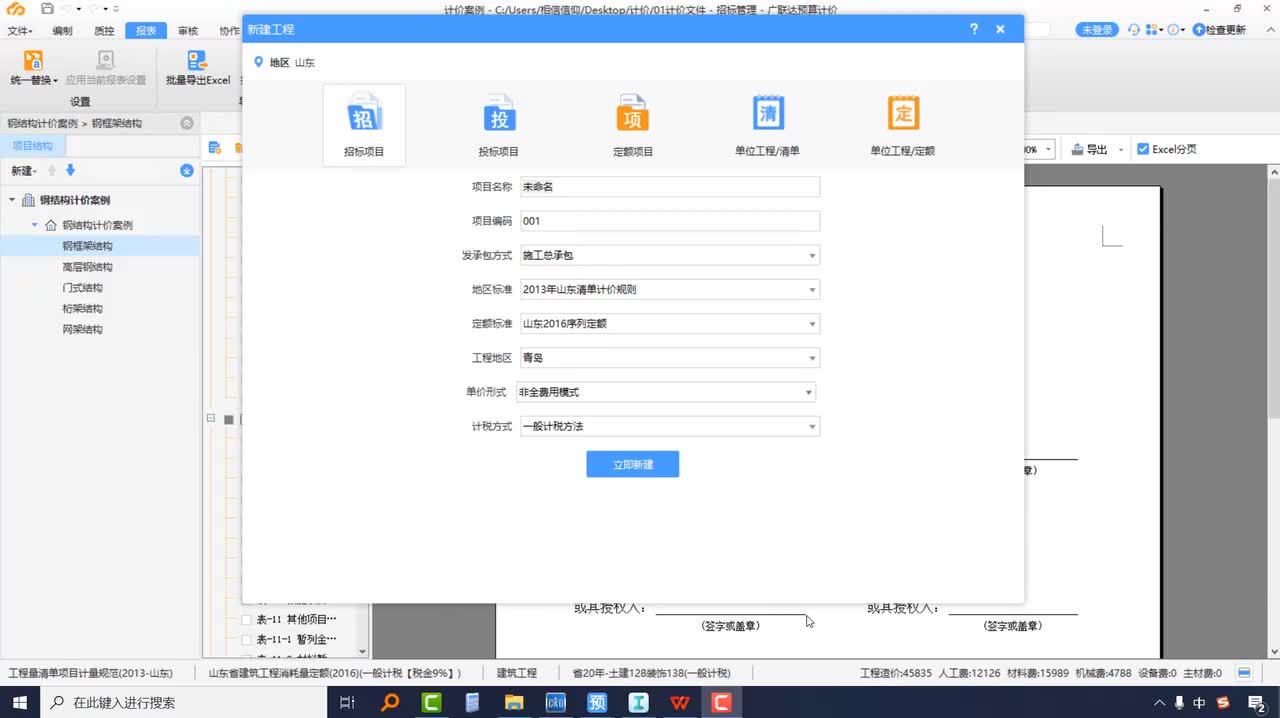Collapse the root 钢结构计价案例 tree node
Image resolution: width=1280 pixels, height=718 pixels.
(x=12, y=200)
